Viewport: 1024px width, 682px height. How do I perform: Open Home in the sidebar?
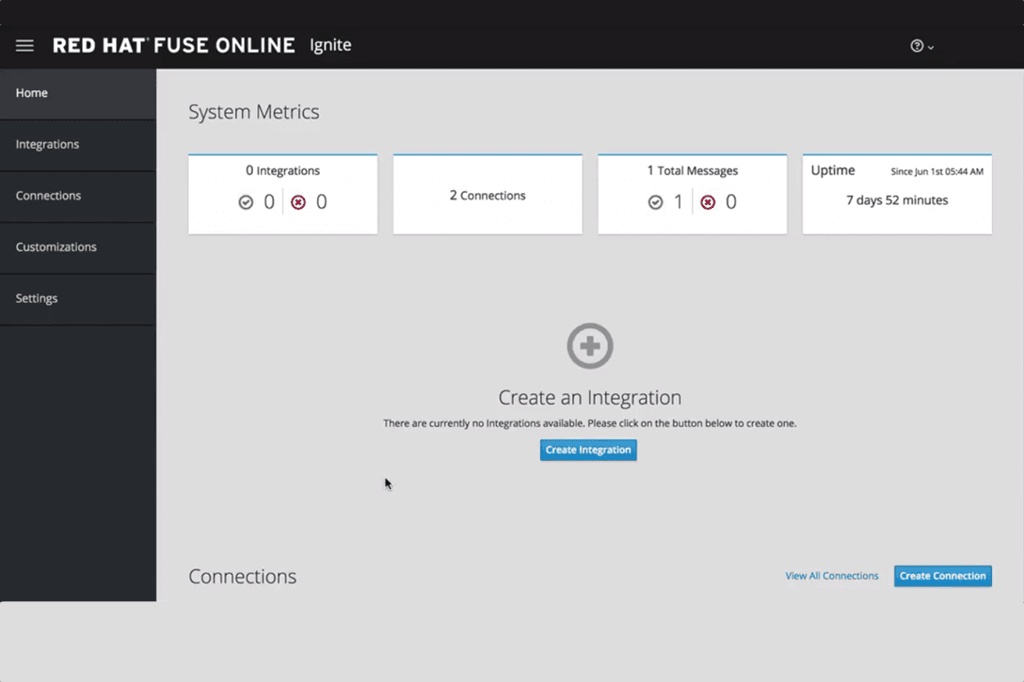tap(78, 93)
